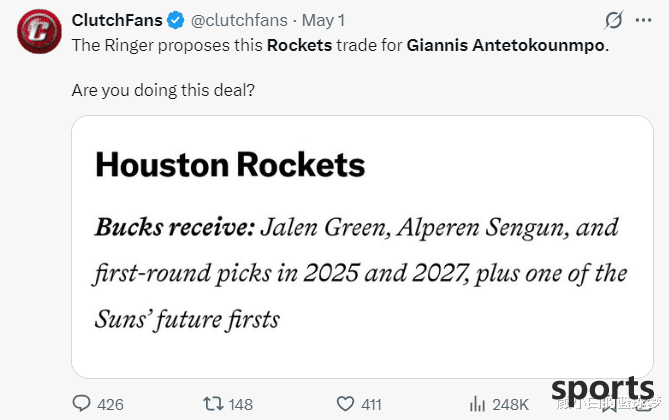Click the Grok slashed-circle icon

coord(614,20)
